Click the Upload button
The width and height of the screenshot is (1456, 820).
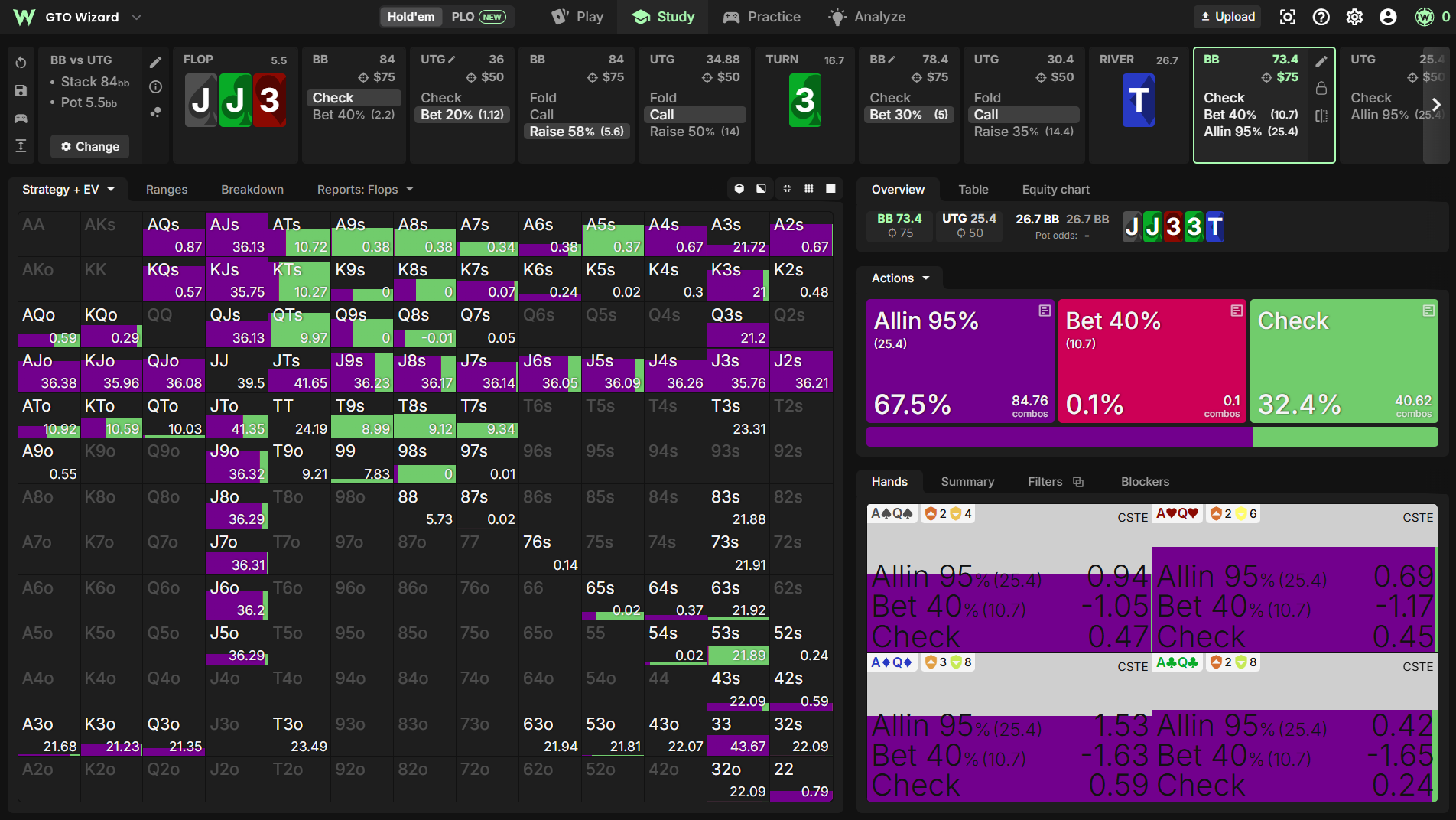(x=1228, y=17)
